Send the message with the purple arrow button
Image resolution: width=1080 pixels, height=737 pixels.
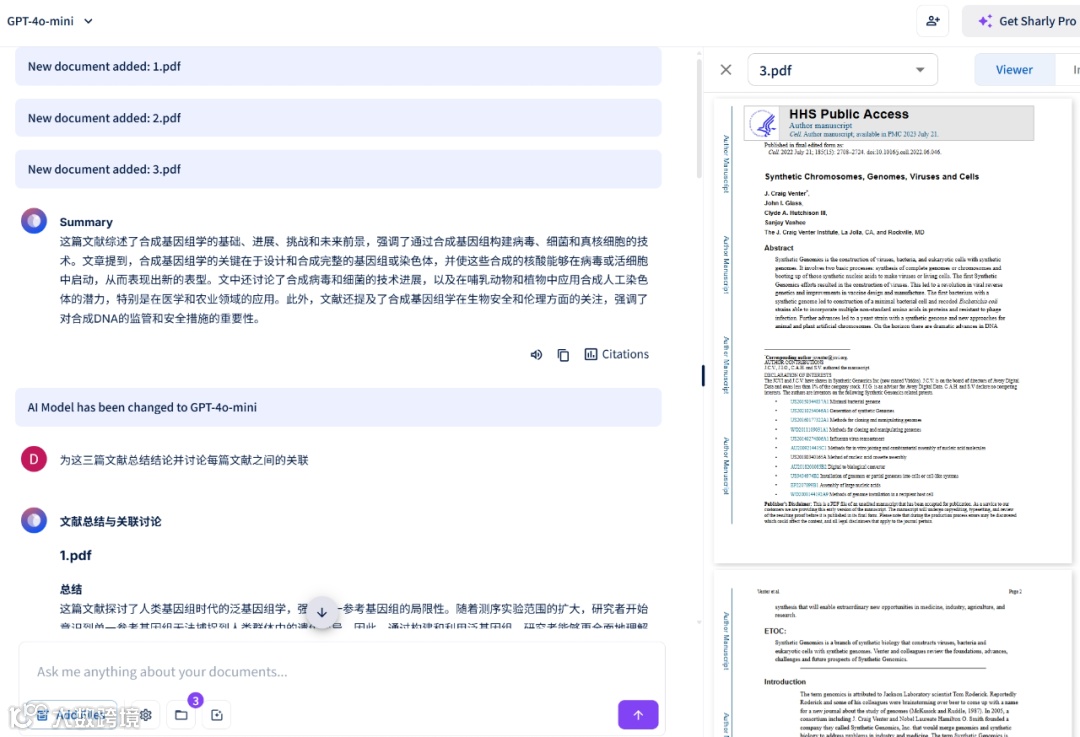tap(638, 714)
